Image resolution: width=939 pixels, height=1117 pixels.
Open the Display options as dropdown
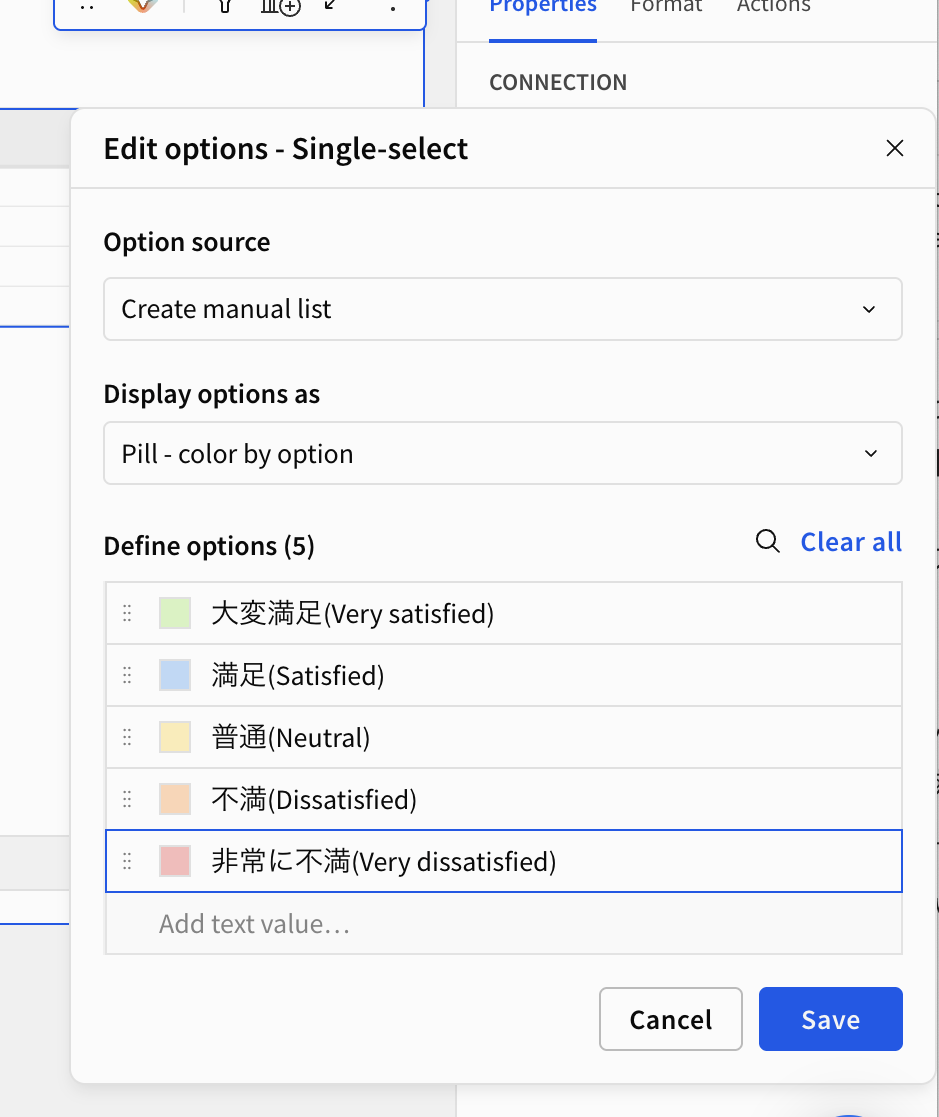pos(503,454)
